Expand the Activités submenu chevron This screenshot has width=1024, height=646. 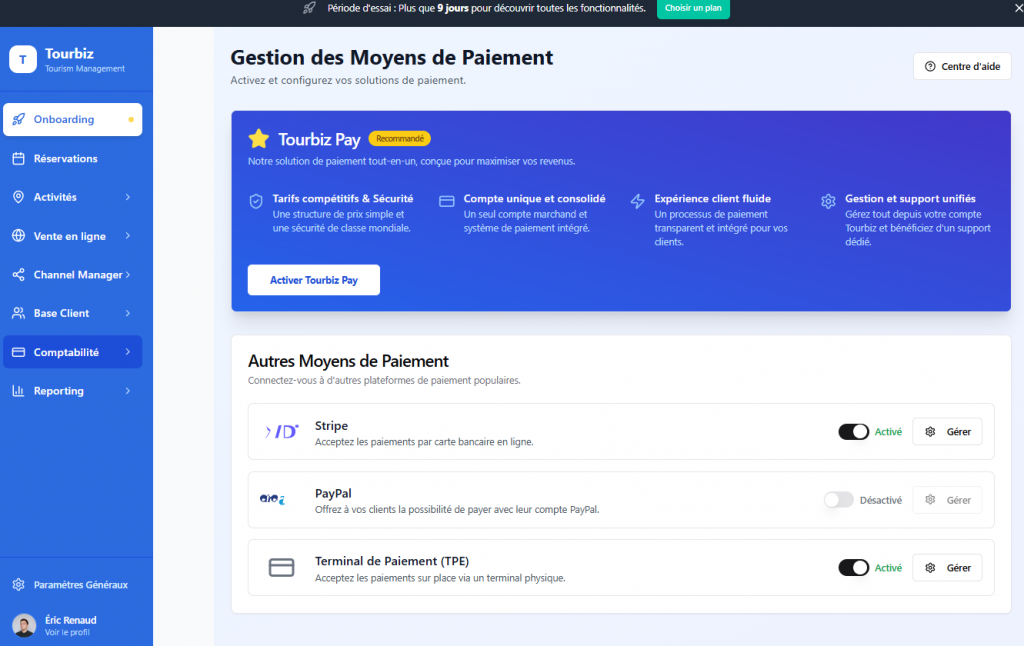click(128, 197)
